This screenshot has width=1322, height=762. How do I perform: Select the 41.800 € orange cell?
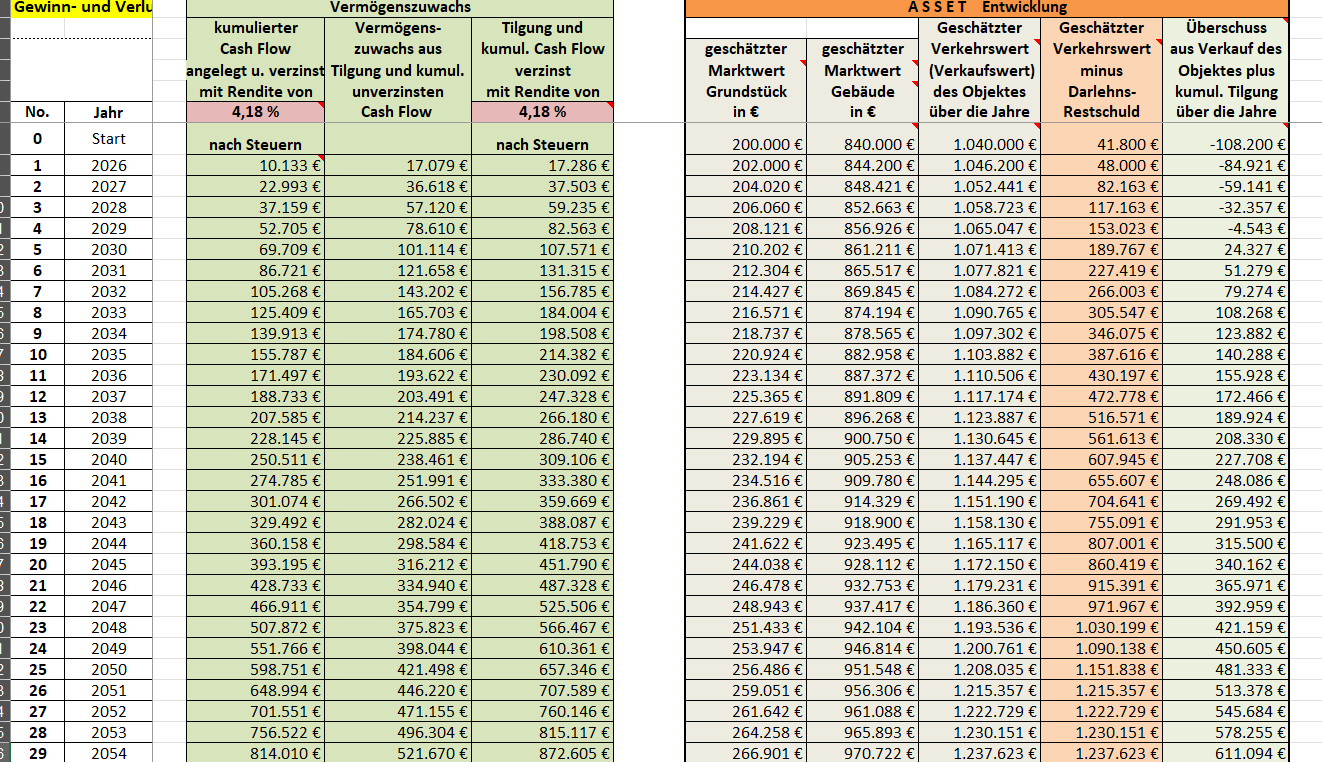pos(1099,145)
